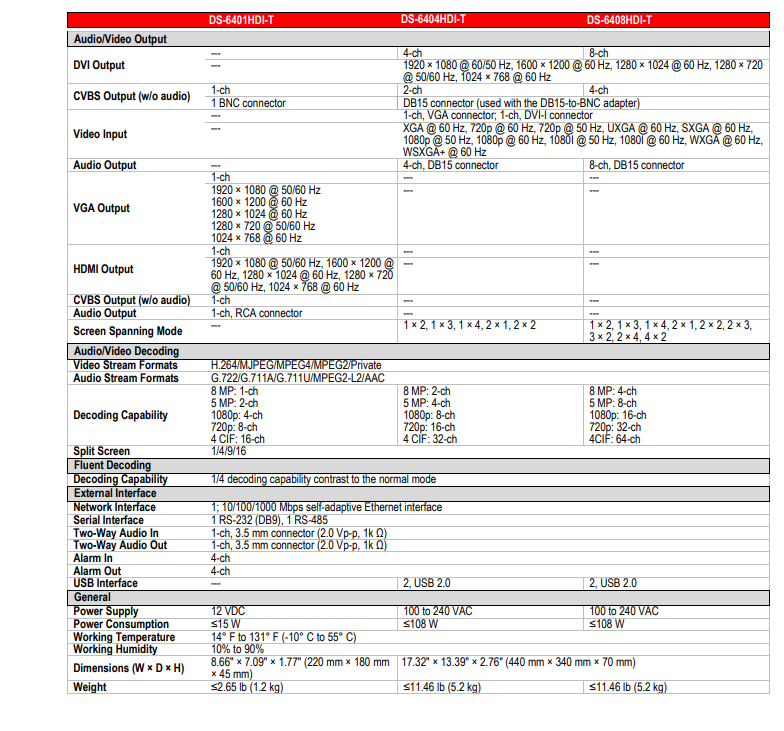Image resolution: width=784 pixels, height=731 pixels.
Task: Click the External Interface section heading
Action: click(x=115, y=493)
